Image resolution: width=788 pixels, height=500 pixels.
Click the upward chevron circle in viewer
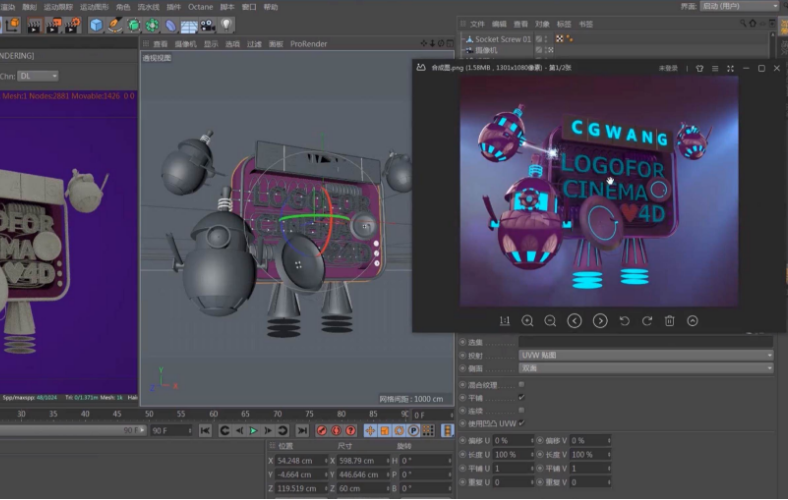point(693,321)
